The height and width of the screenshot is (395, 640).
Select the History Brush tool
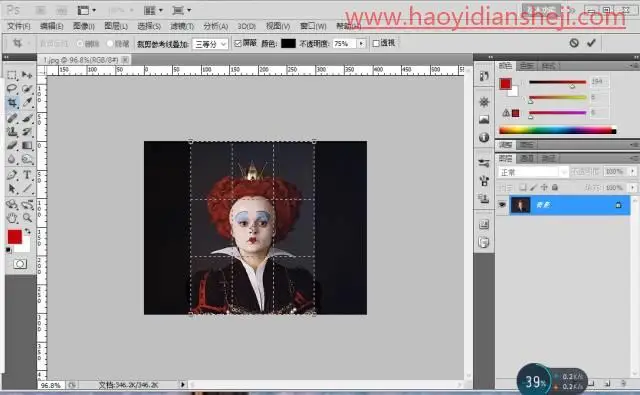(x=27, y=131)
